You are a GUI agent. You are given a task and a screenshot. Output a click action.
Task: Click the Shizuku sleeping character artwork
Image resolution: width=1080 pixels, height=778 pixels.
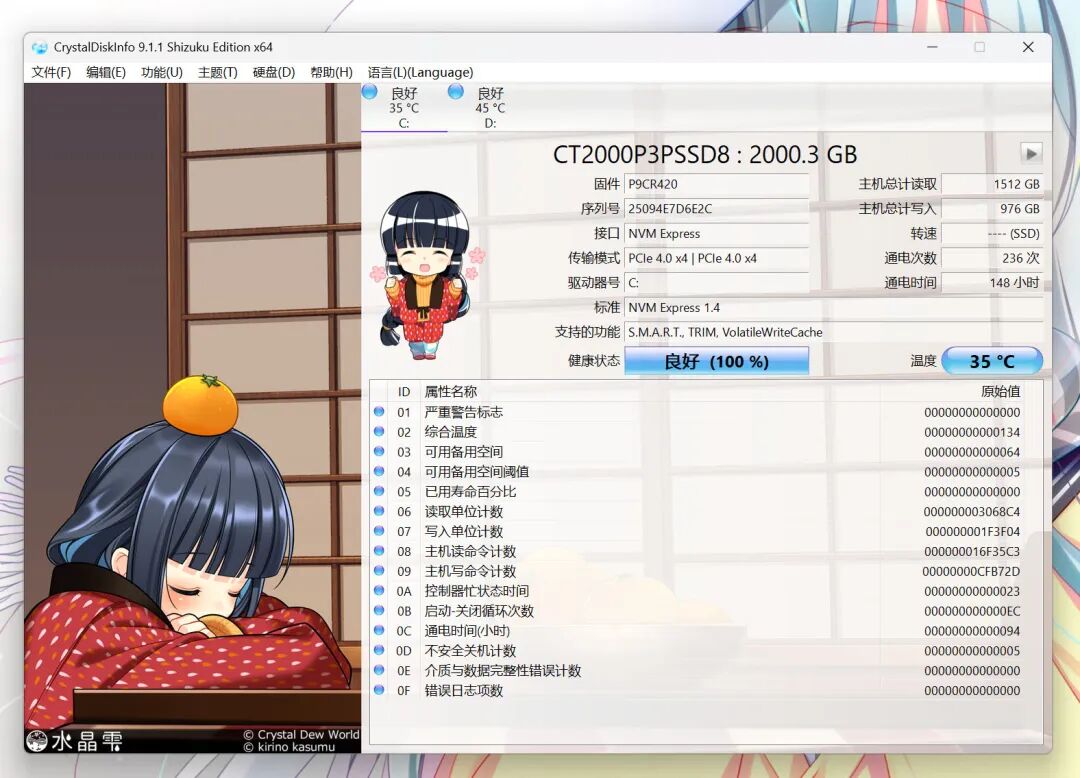[192, 418]
